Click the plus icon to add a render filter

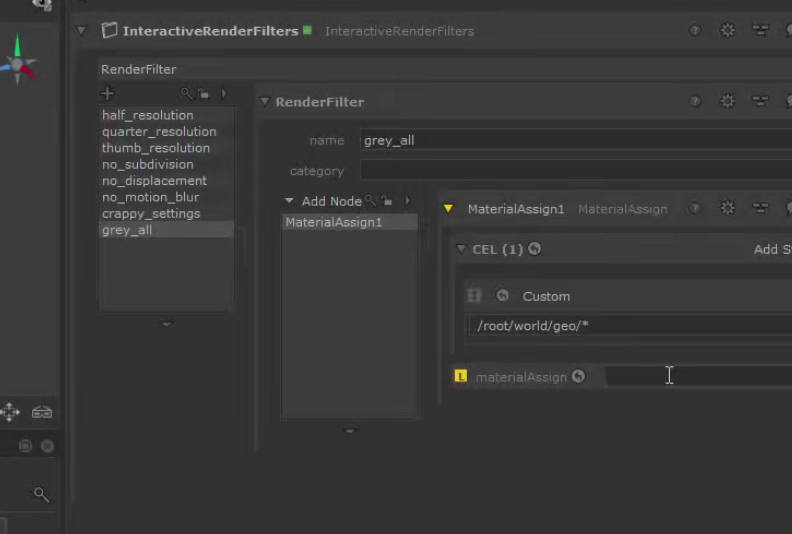(x=107, y=94)
